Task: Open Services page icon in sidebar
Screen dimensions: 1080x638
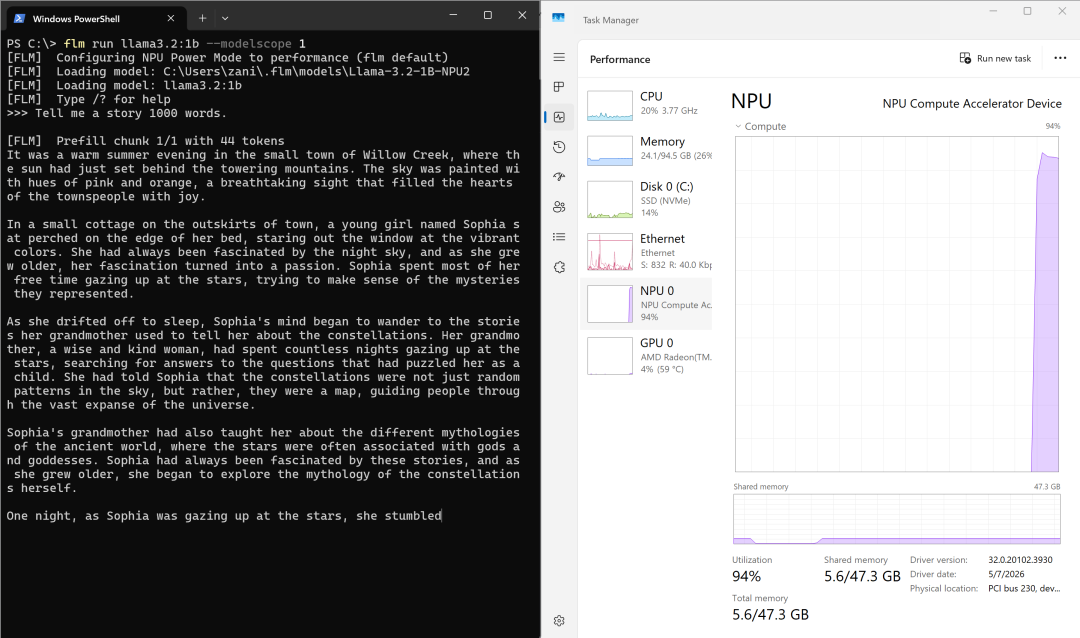Action: click(559, 267)
